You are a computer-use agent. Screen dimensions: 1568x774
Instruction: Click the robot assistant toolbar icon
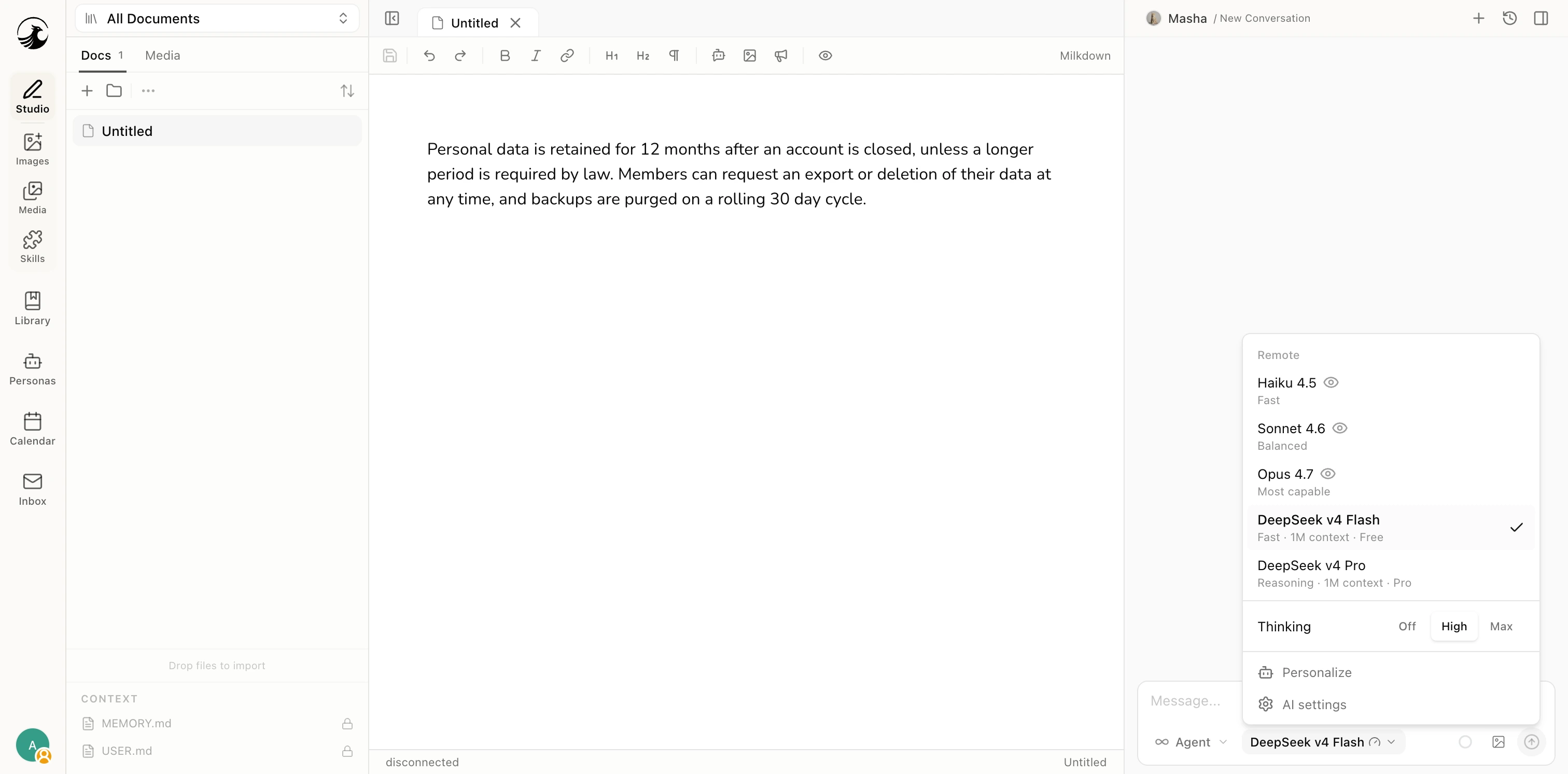(718, 56)
